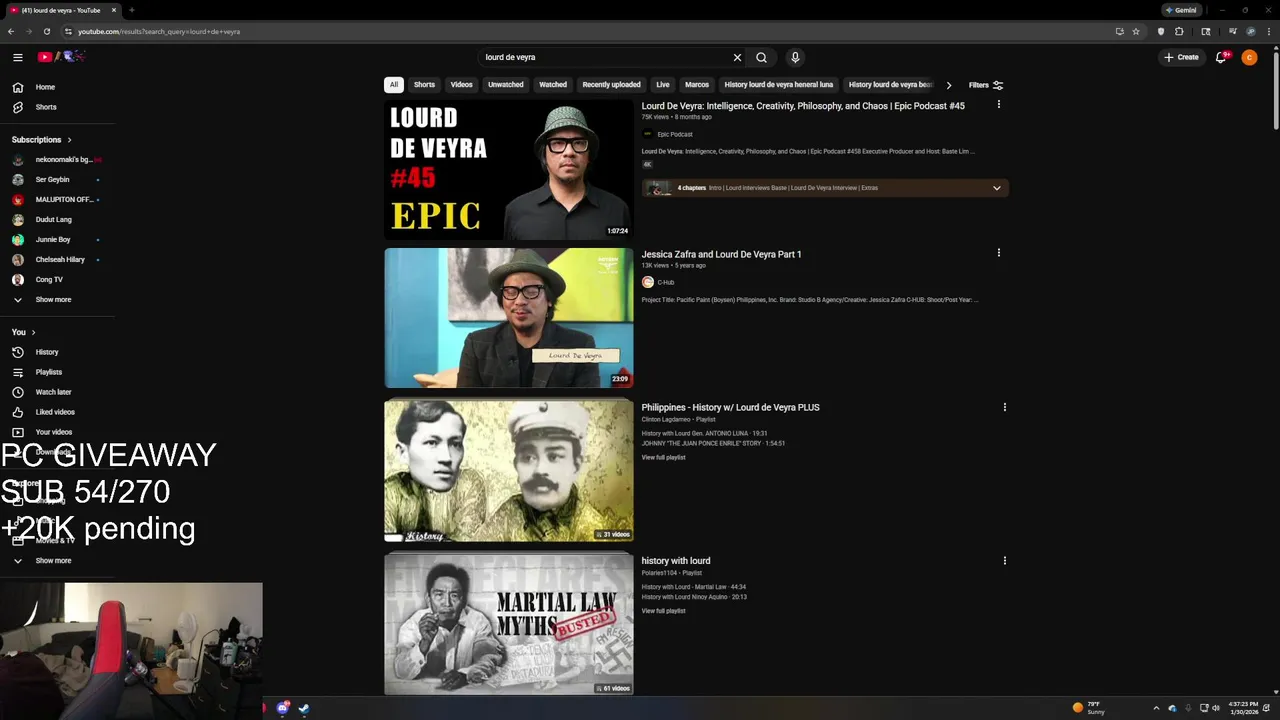
Task: Reload page with browser refresh icon
Action: tap(46, 31)
